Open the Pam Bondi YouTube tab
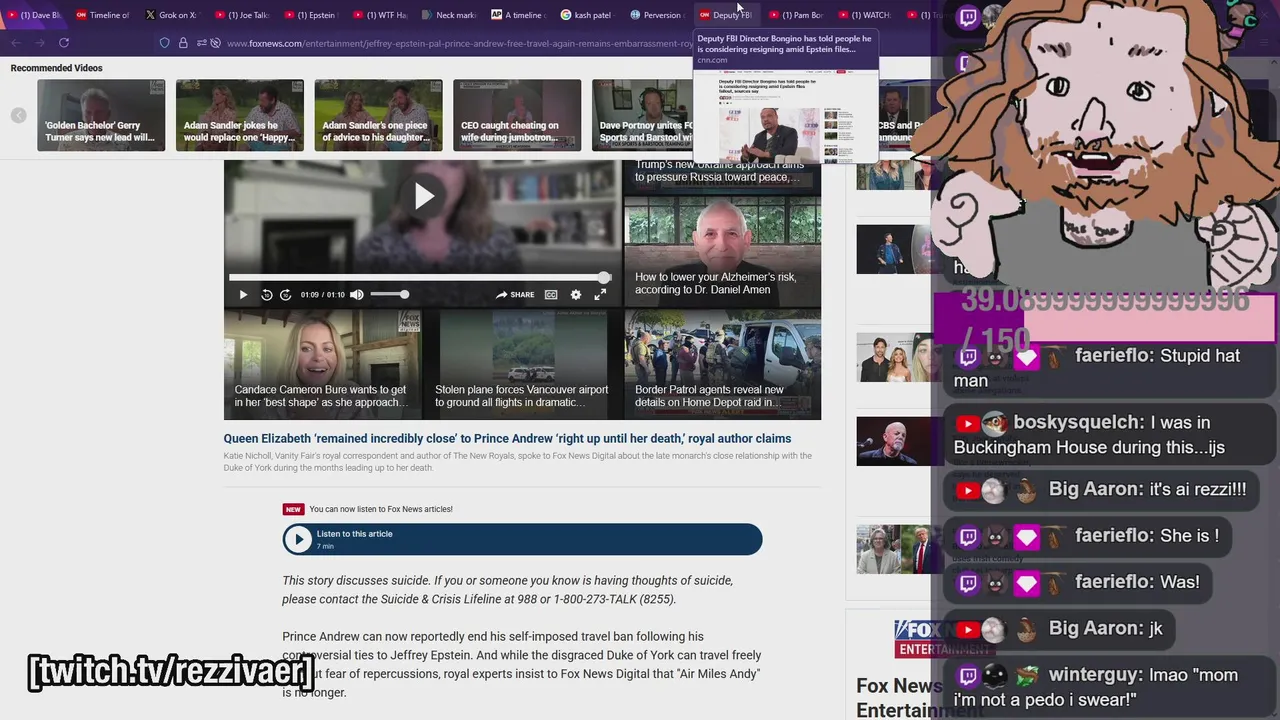1280x720 pixels. [x=794, y=15]
